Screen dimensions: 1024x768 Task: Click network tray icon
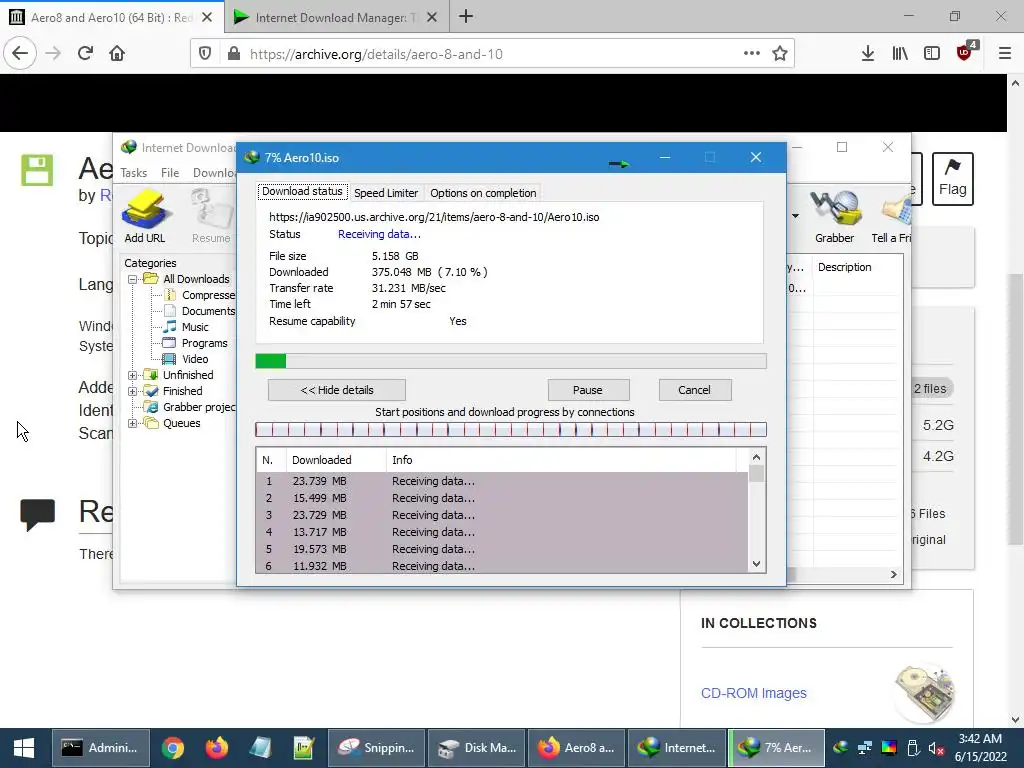tap(865, 747)
